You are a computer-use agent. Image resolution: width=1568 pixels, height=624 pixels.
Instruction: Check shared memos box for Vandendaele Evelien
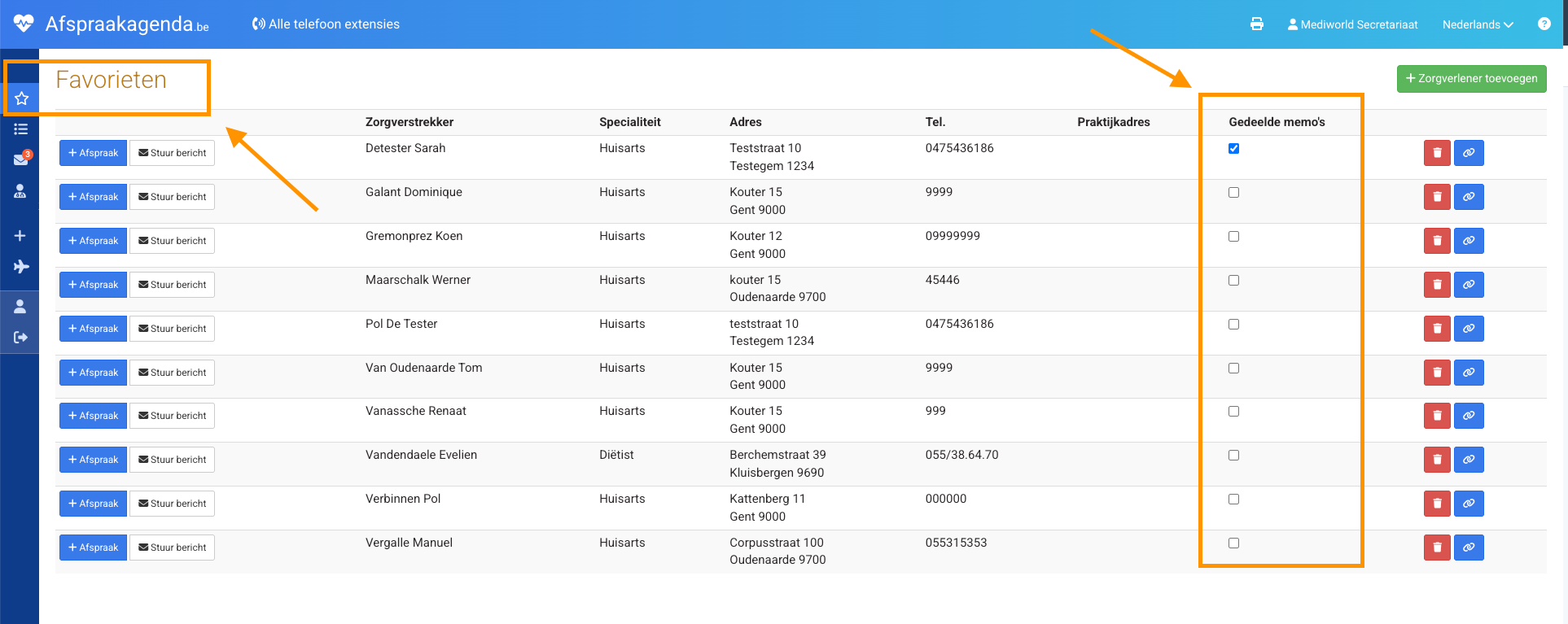pos(1233,456)
